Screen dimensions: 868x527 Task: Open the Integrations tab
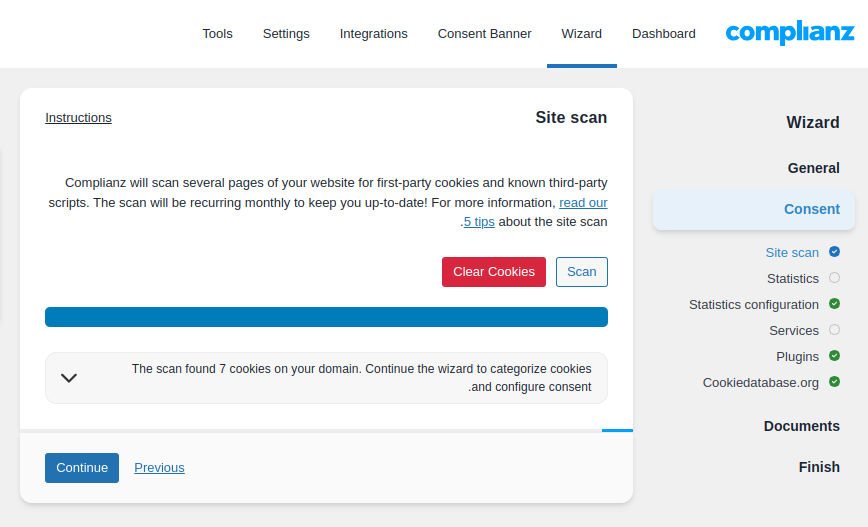[x=373, y=34]
